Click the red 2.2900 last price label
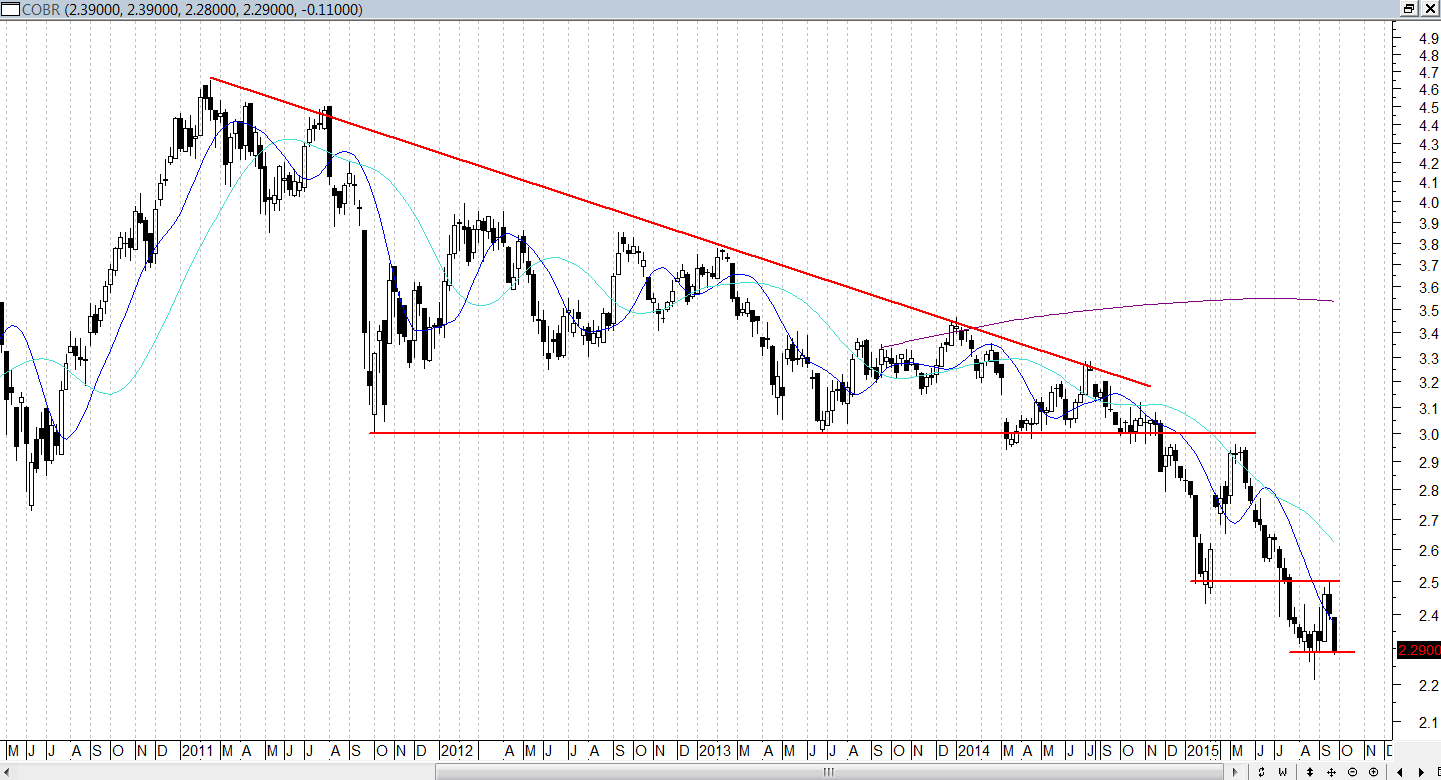The width and height of the screenshot is (1441, 780). coord(1418,650)
